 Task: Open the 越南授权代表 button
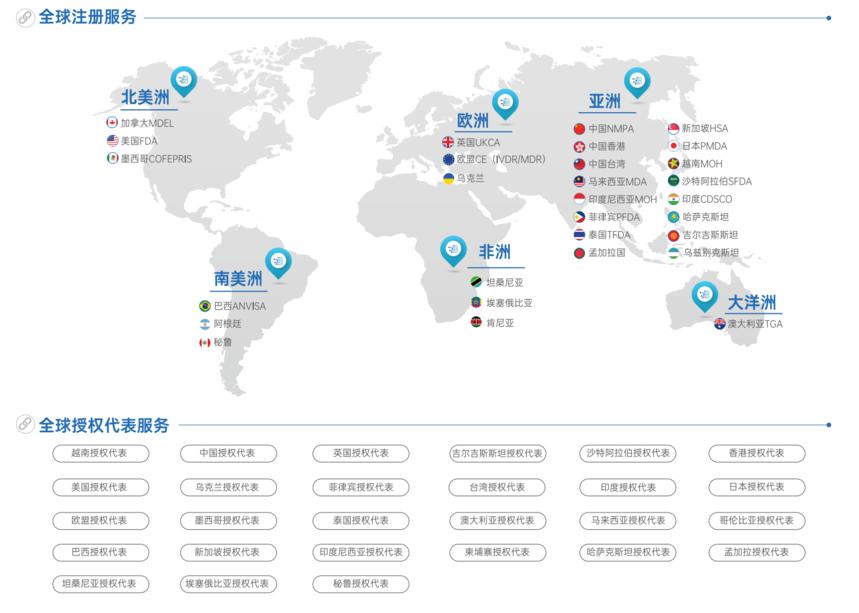[x=101, y=454]
